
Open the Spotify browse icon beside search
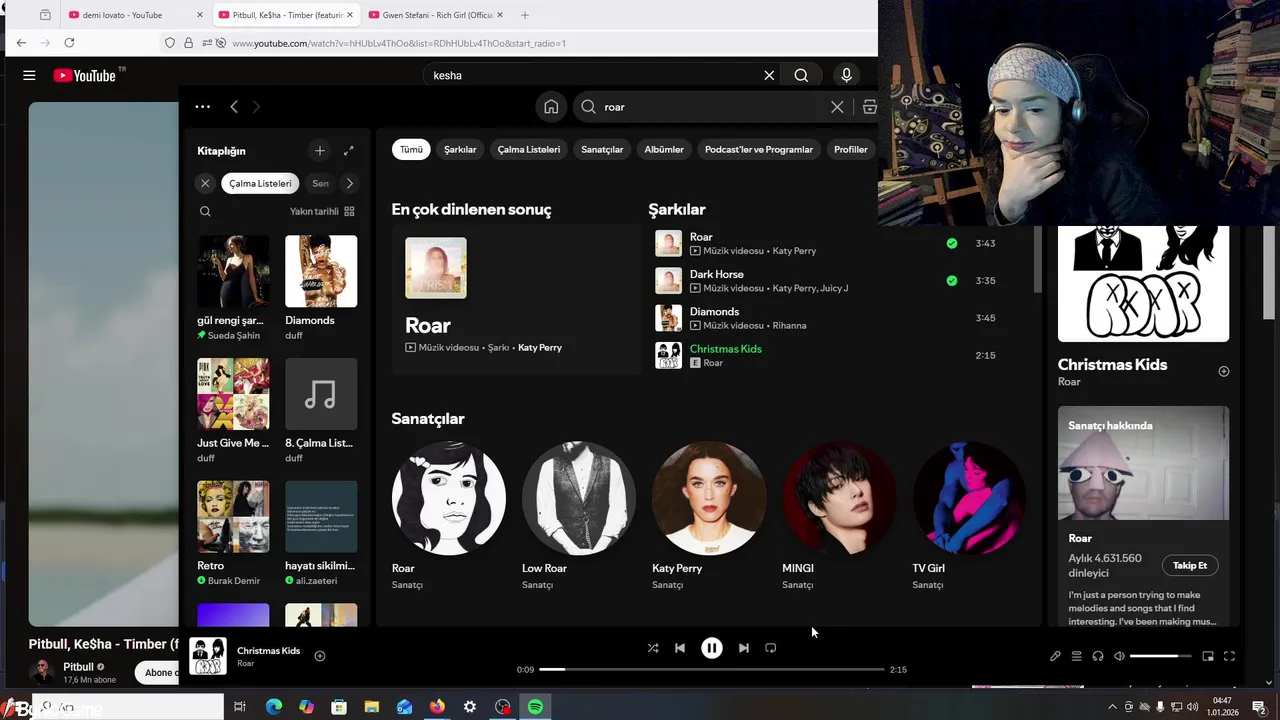(869, 107)
